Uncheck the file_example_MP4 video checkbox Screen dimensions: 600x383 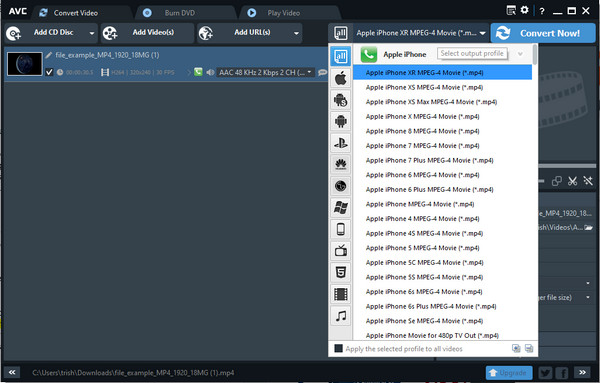point(49,72)
